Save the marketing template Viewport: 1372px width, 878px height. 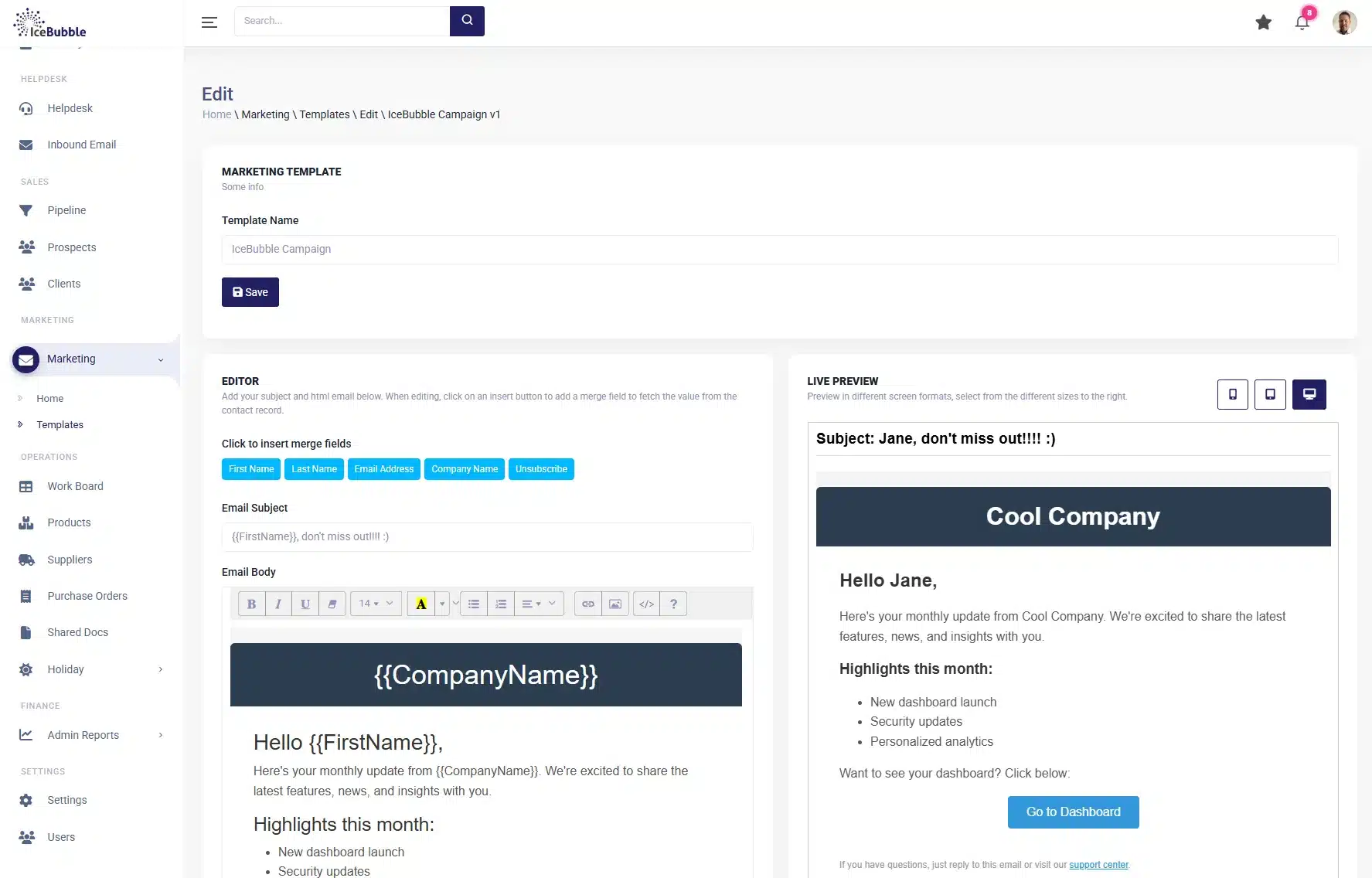point(250,292)
